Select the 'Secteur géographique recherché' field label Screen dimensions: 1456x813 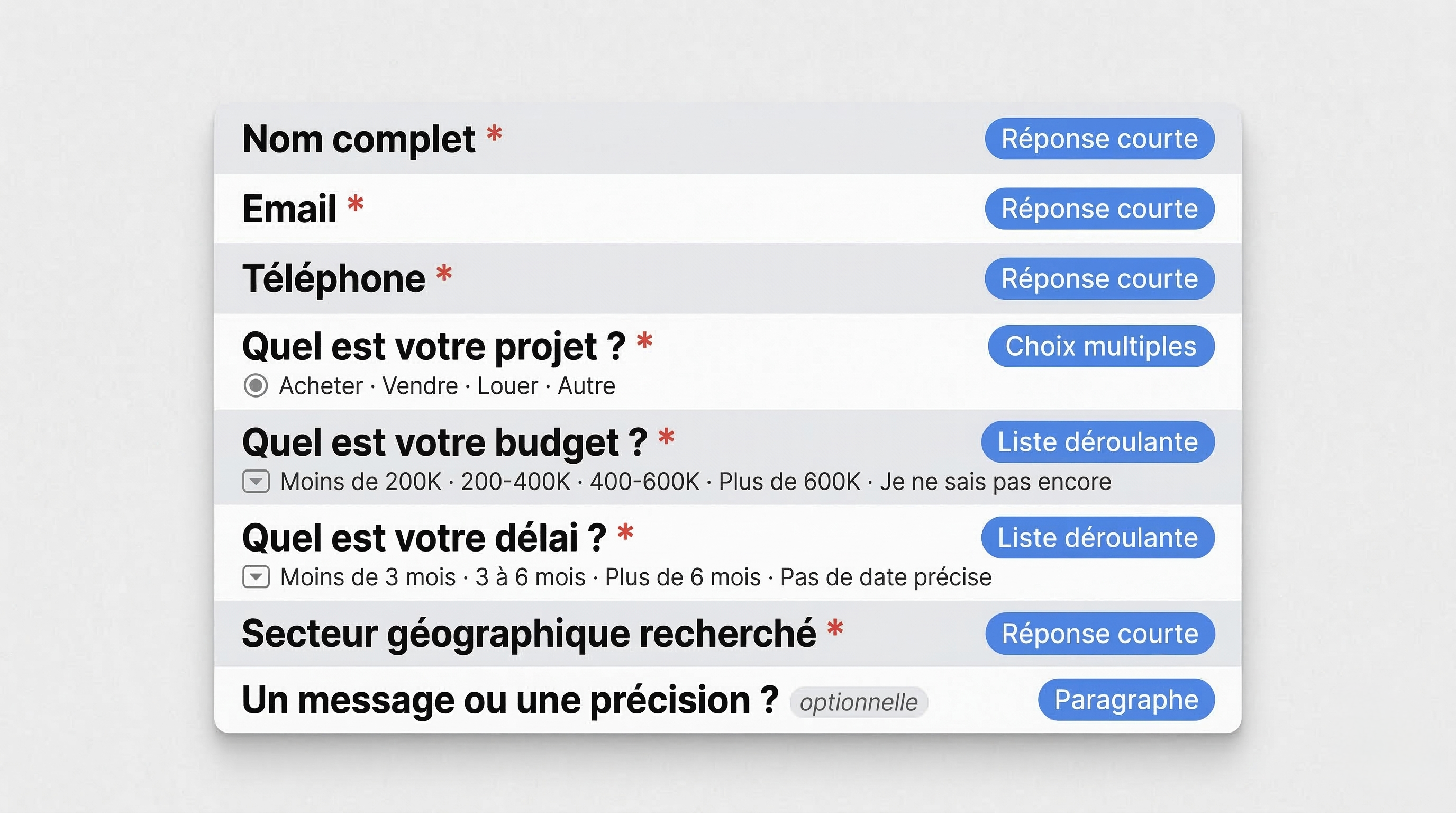click(x=529, y=633)
